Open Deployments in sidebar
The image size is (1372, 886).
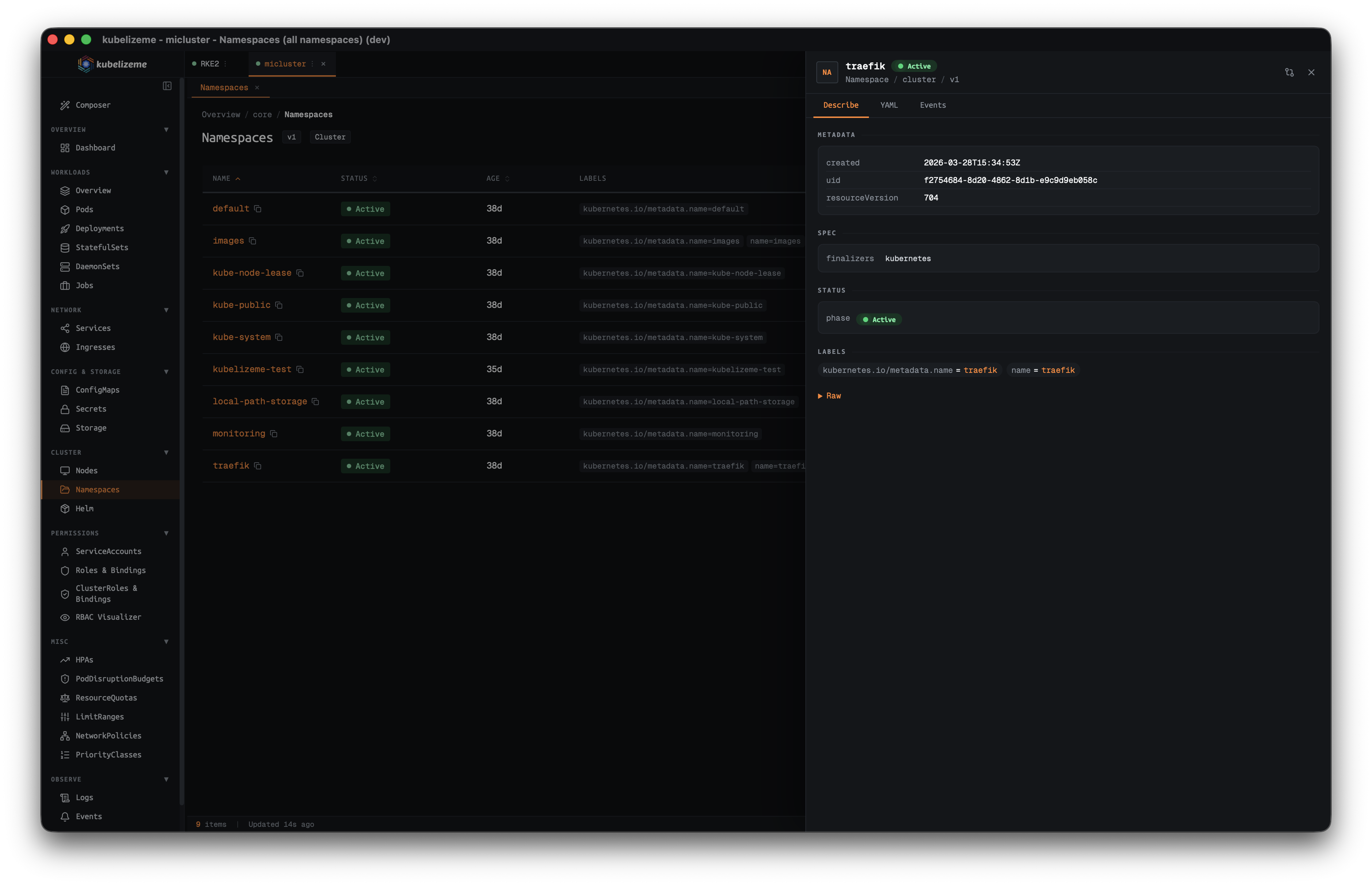(99, 228)
